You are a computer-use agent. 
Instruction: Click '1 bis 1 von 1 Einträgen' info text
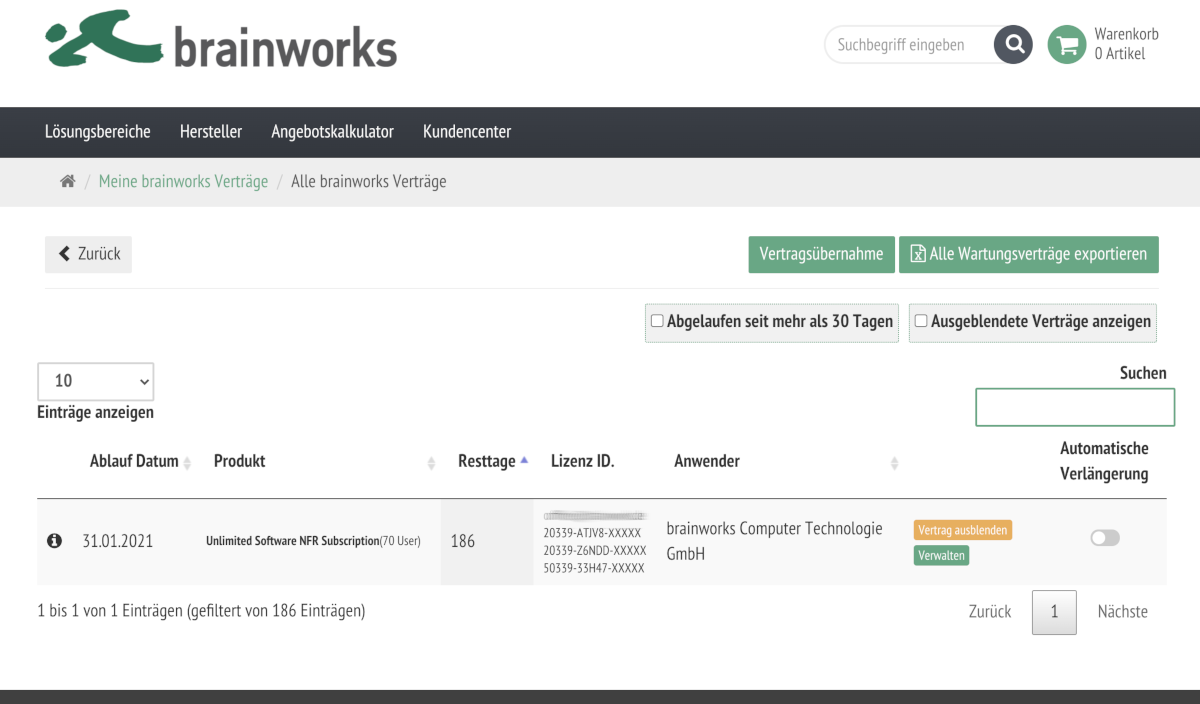tap(201, 611)
